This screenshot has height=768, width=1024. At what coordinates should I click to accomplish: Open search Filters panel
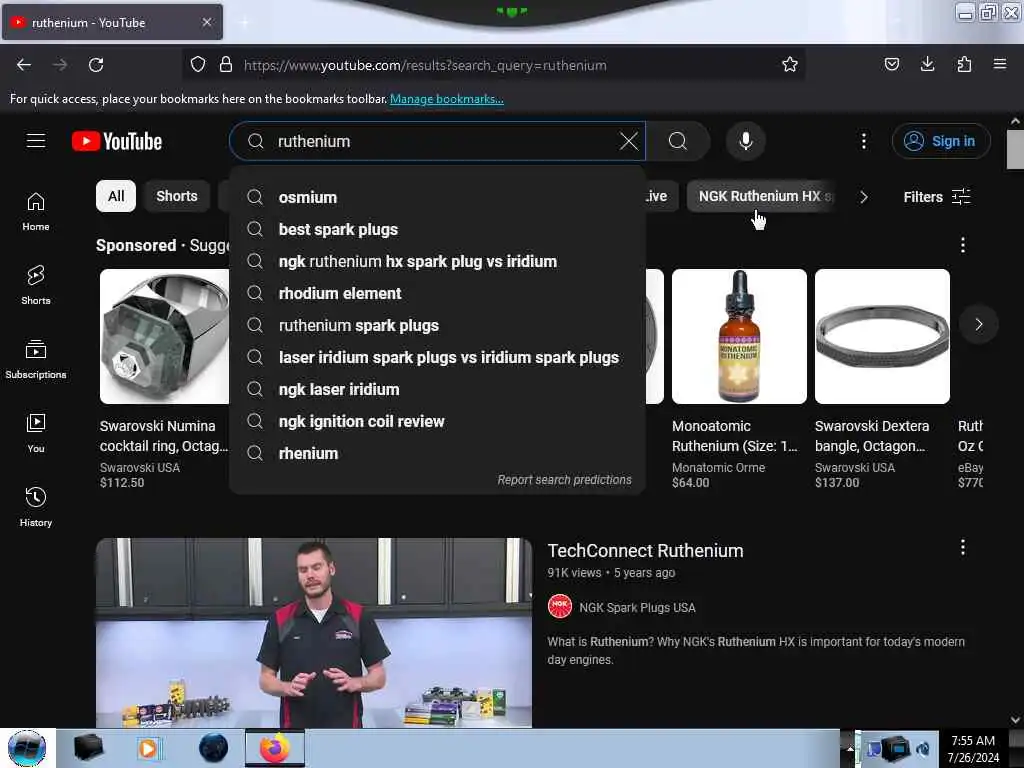coord(936,197)
